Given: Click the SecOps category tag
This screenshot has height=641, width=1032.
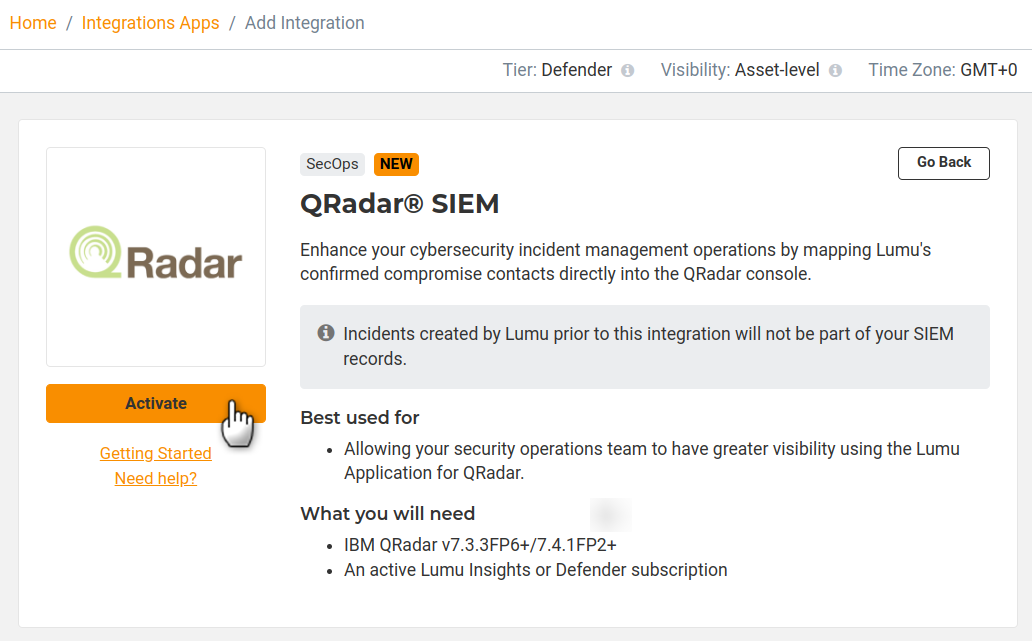Looking at the screenshot, I should pos(332,164).
